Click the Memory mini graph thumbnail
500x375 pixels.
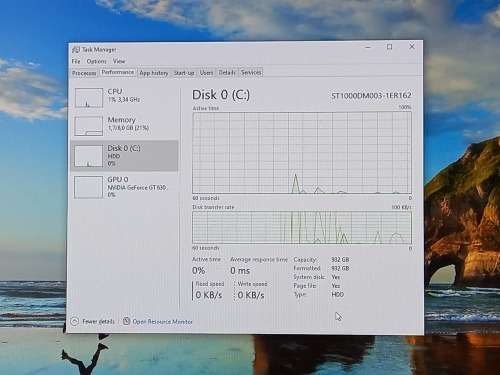(89, 126)
